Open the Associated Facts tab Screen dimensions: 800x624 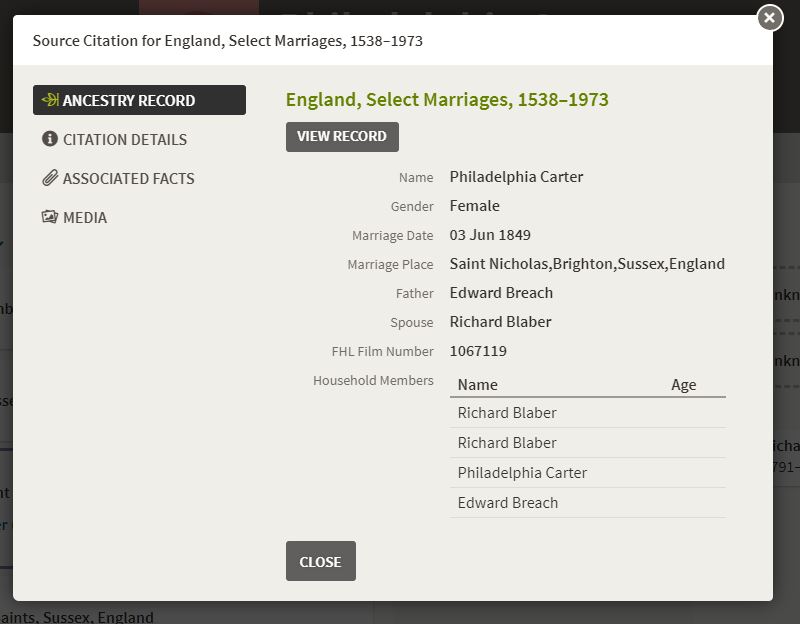click(129, 178)
